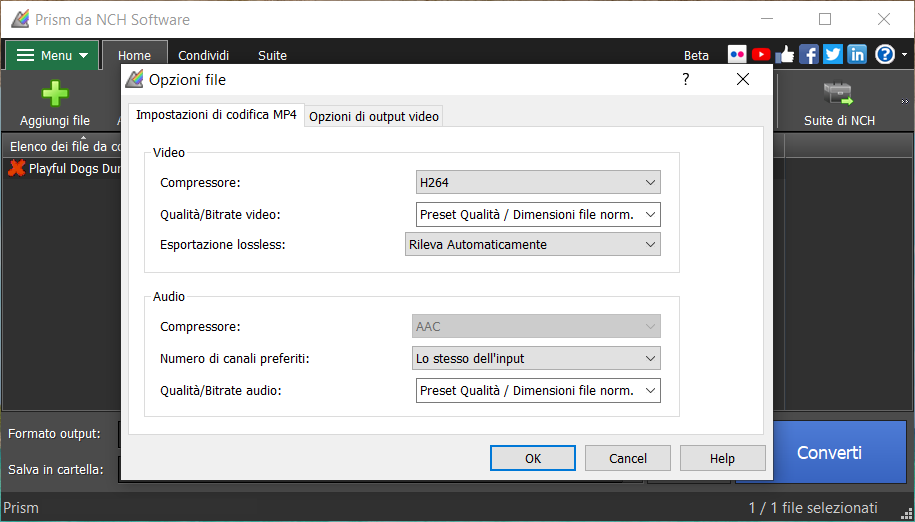Screen dimensions: 915x522
Task: Click the blue help question icon
Action: tap(885, 55)
